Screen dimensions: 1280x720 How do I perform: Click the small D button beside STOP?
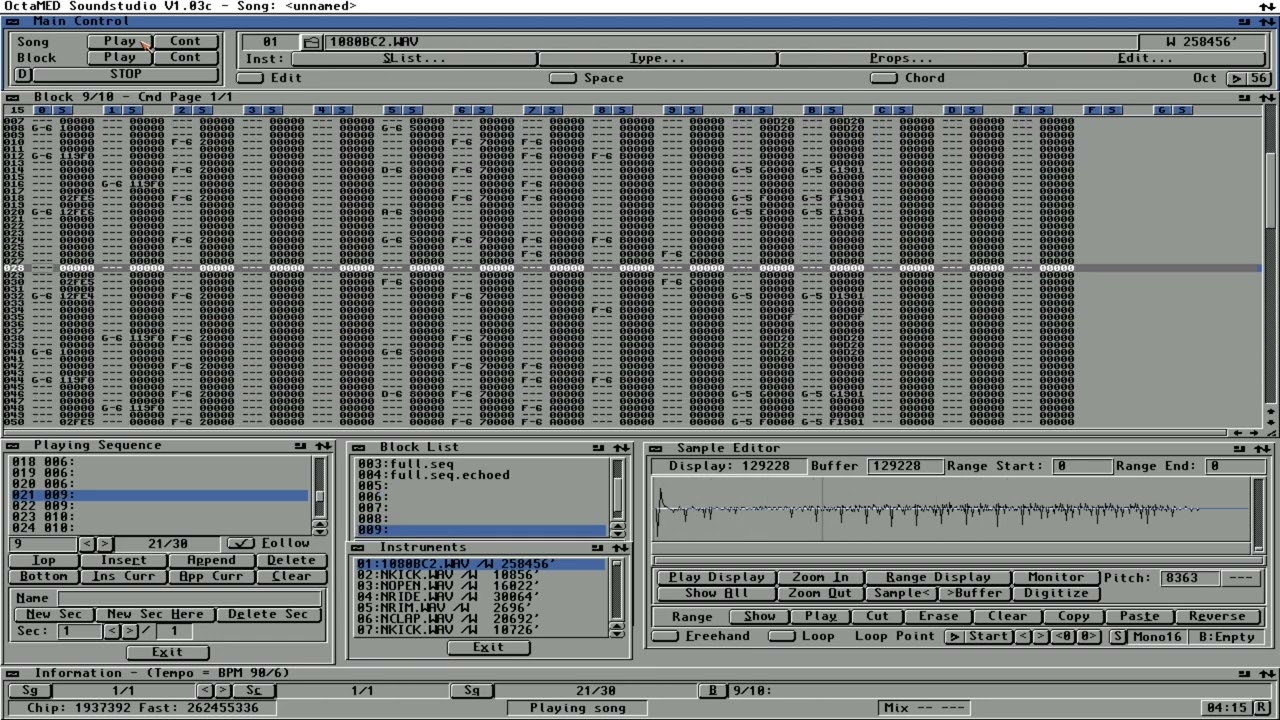click(21, 74)
